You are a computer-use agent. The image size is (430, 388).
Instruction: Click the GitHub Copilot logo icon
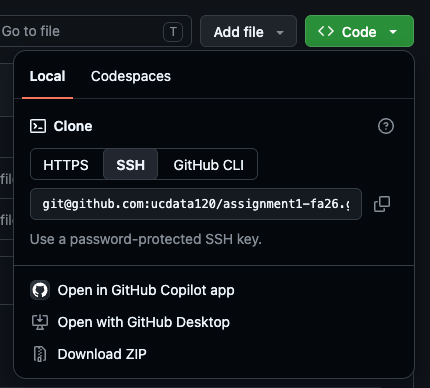pos(40,290)
